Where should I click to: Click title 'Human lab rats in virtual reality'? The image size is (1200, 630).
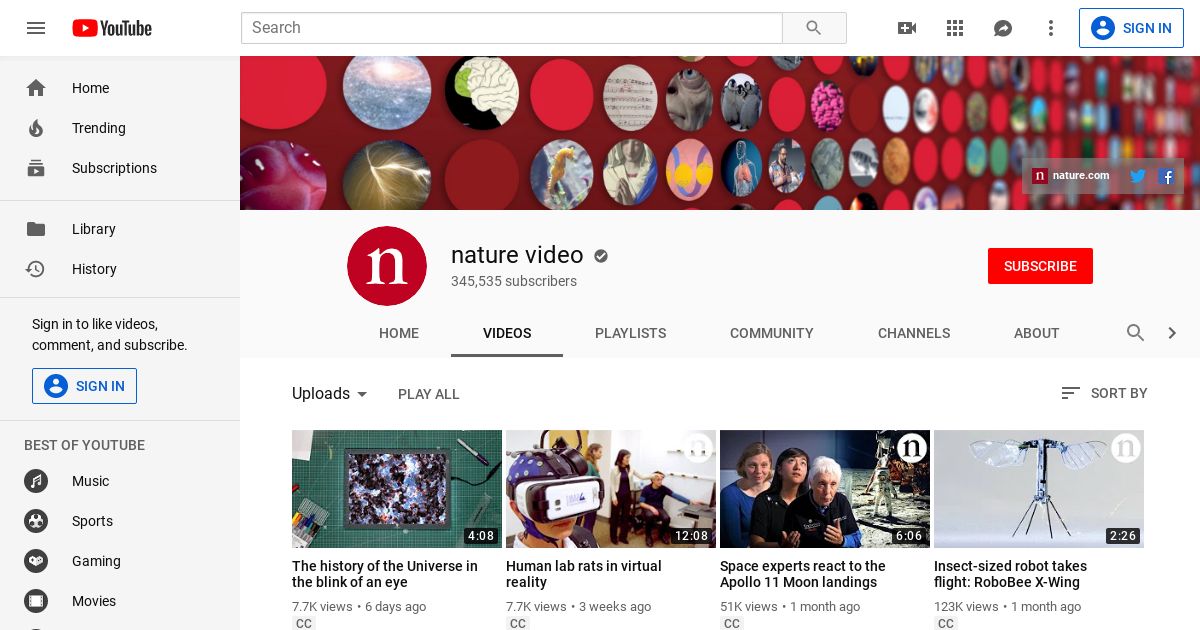coord(584,574)
